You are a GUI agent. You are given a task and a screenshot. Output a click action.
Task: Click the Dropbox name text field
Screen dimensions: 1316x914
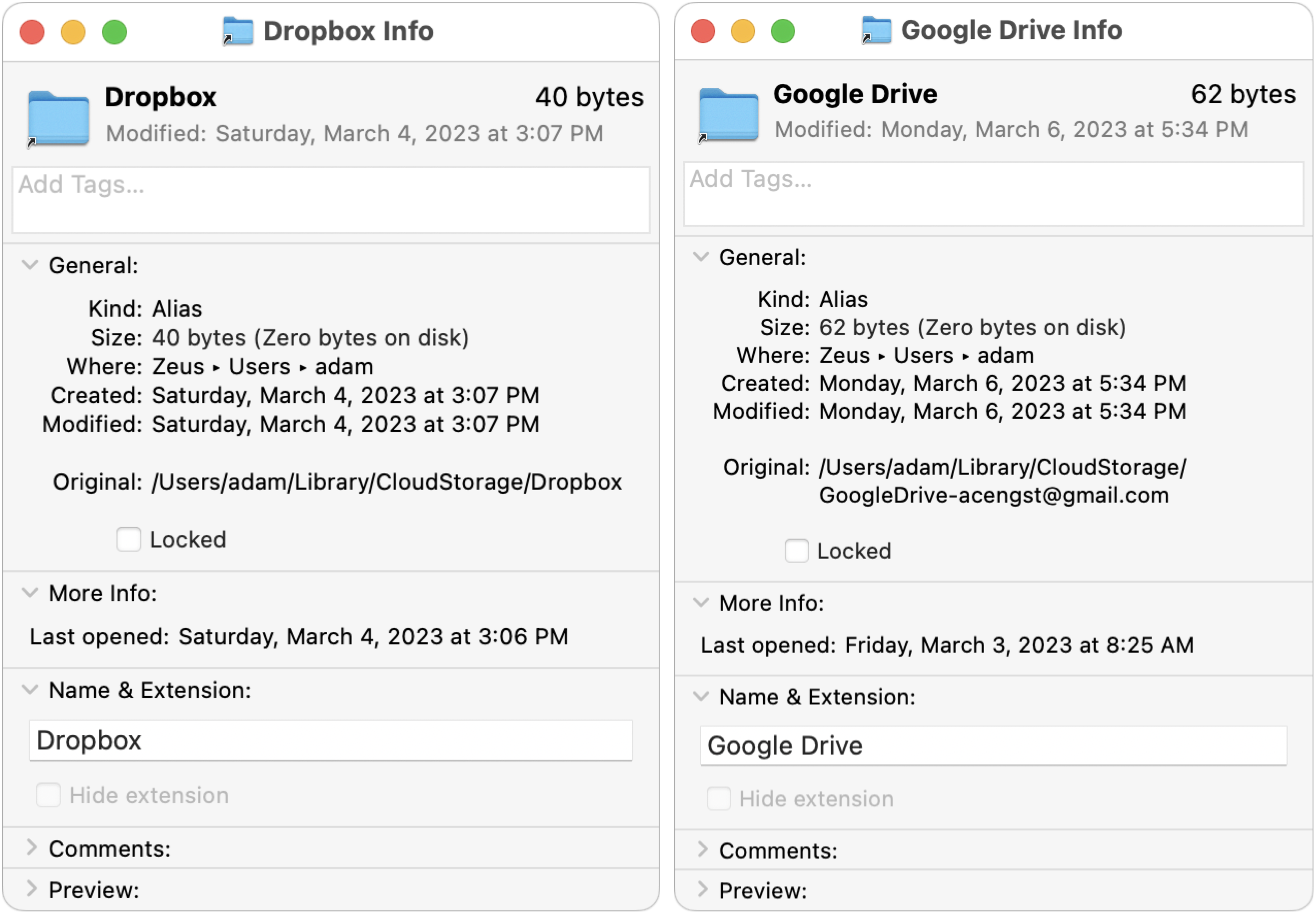coord(330,740)
